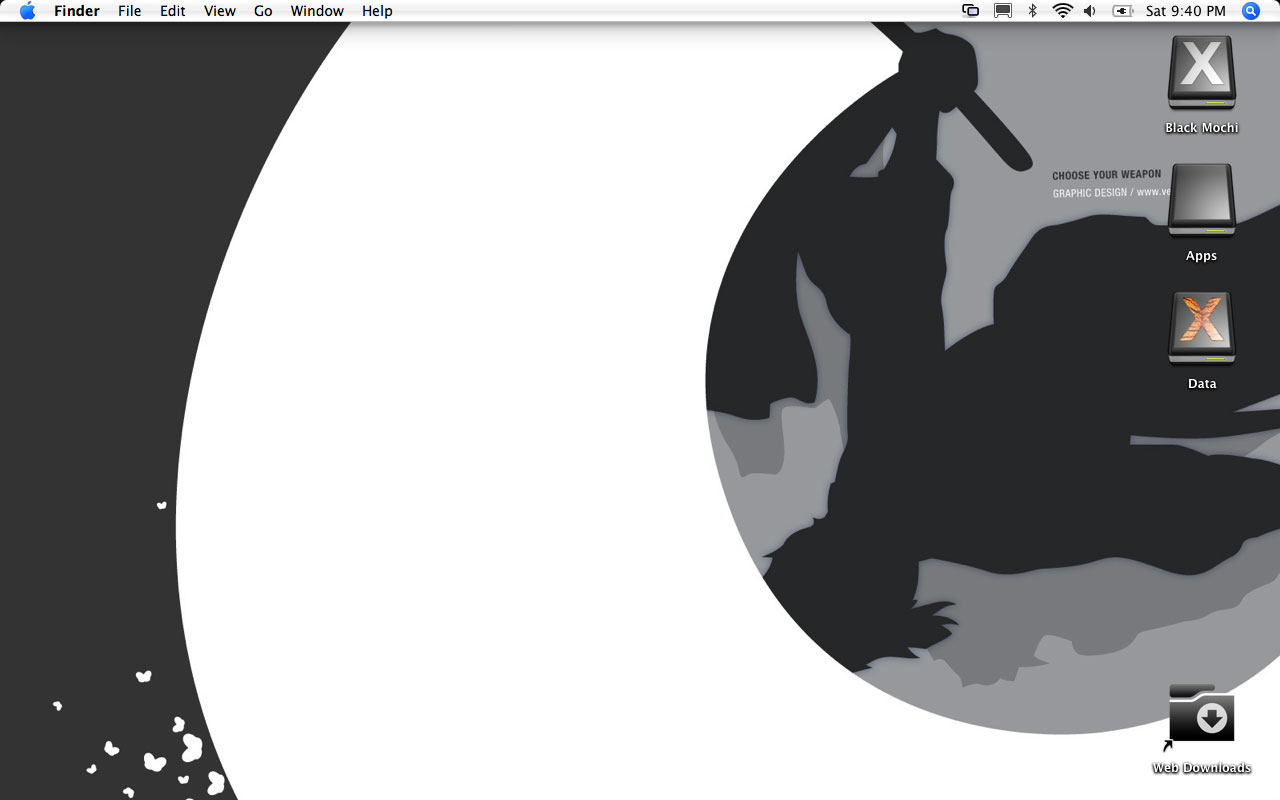Open the Black Mochi drive icon
Viewport: 1280px width, 800px height.
(x=1201, y=74)
